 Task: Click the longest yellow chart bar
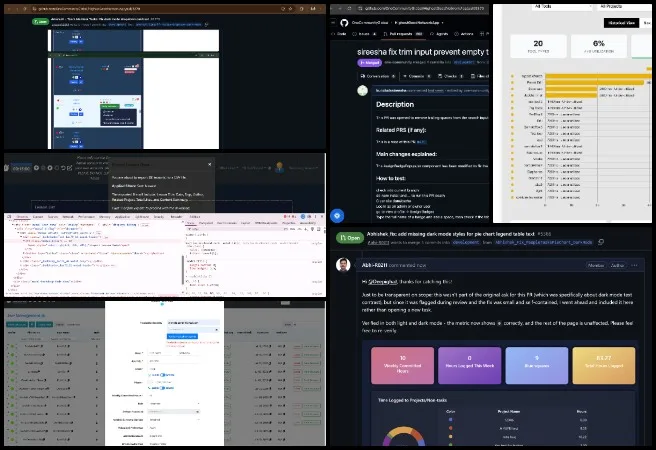click(598, 76)
